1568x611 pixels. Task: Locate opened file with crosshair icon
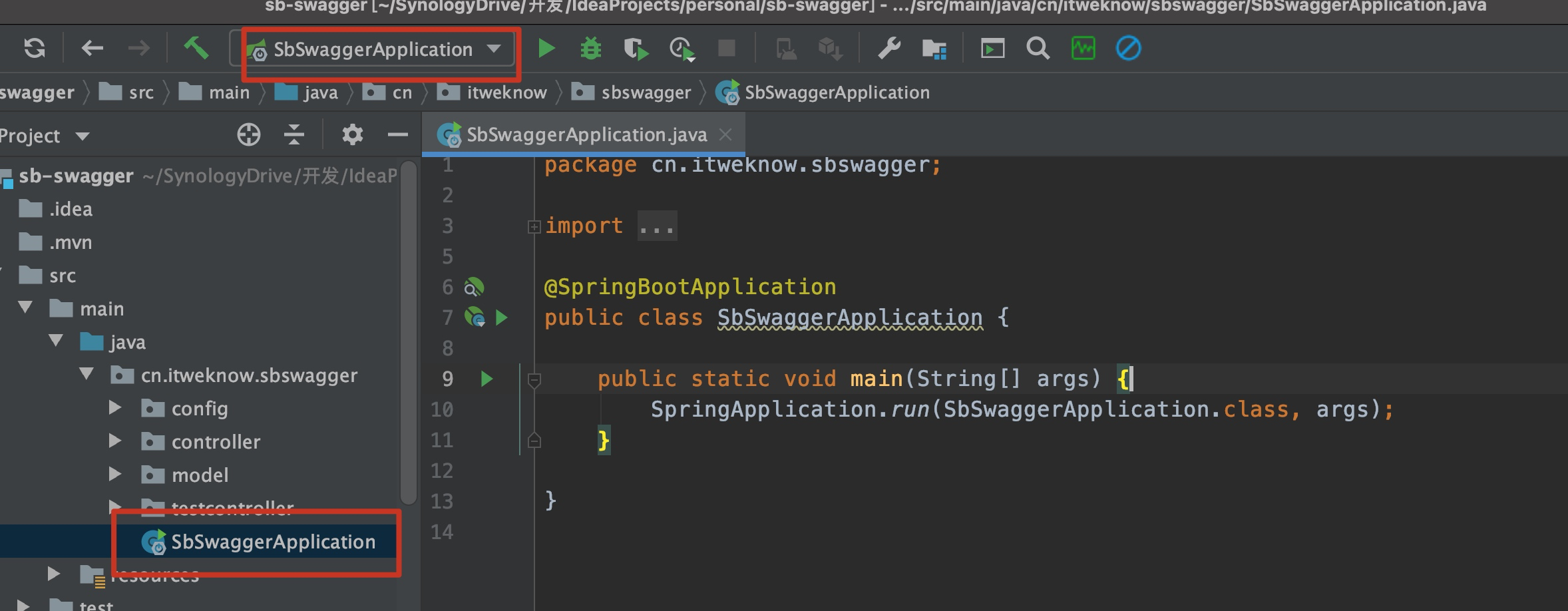(248, 135)
